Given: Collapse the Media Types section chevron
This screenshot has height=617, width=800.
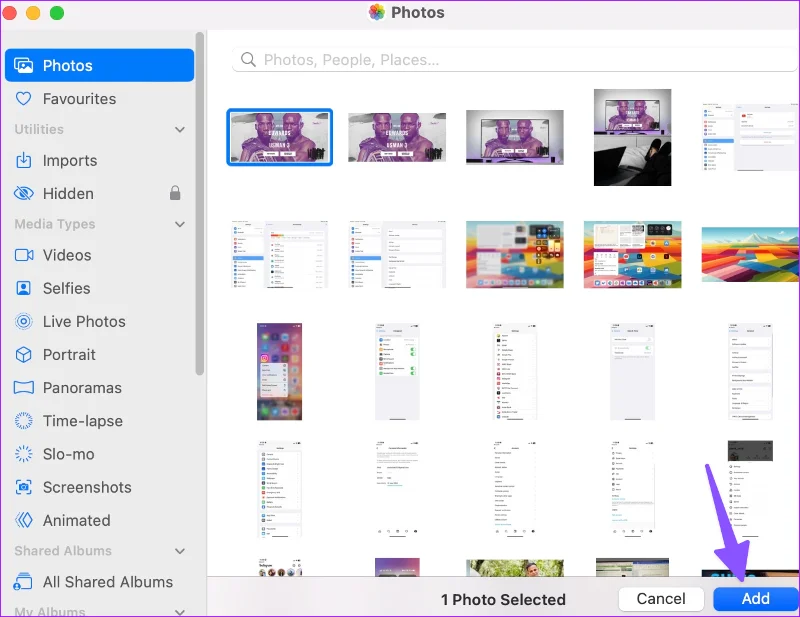Looking at the screenshot, I should pyautogui.click(x=180, y=224).
